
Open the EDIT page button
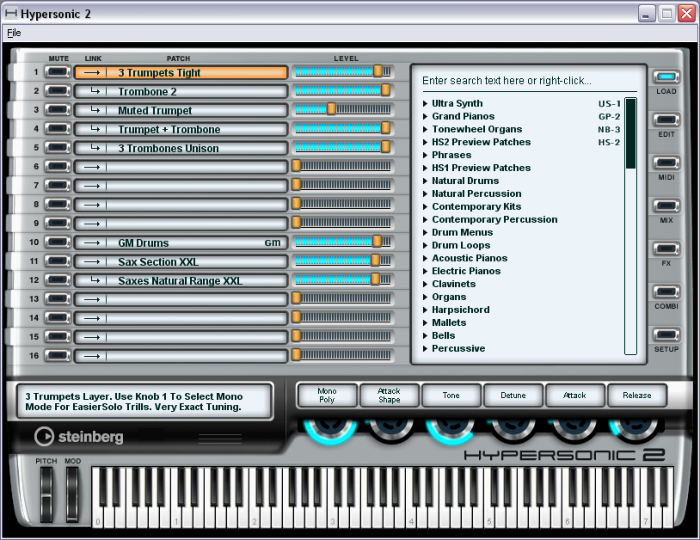(666, 120)
